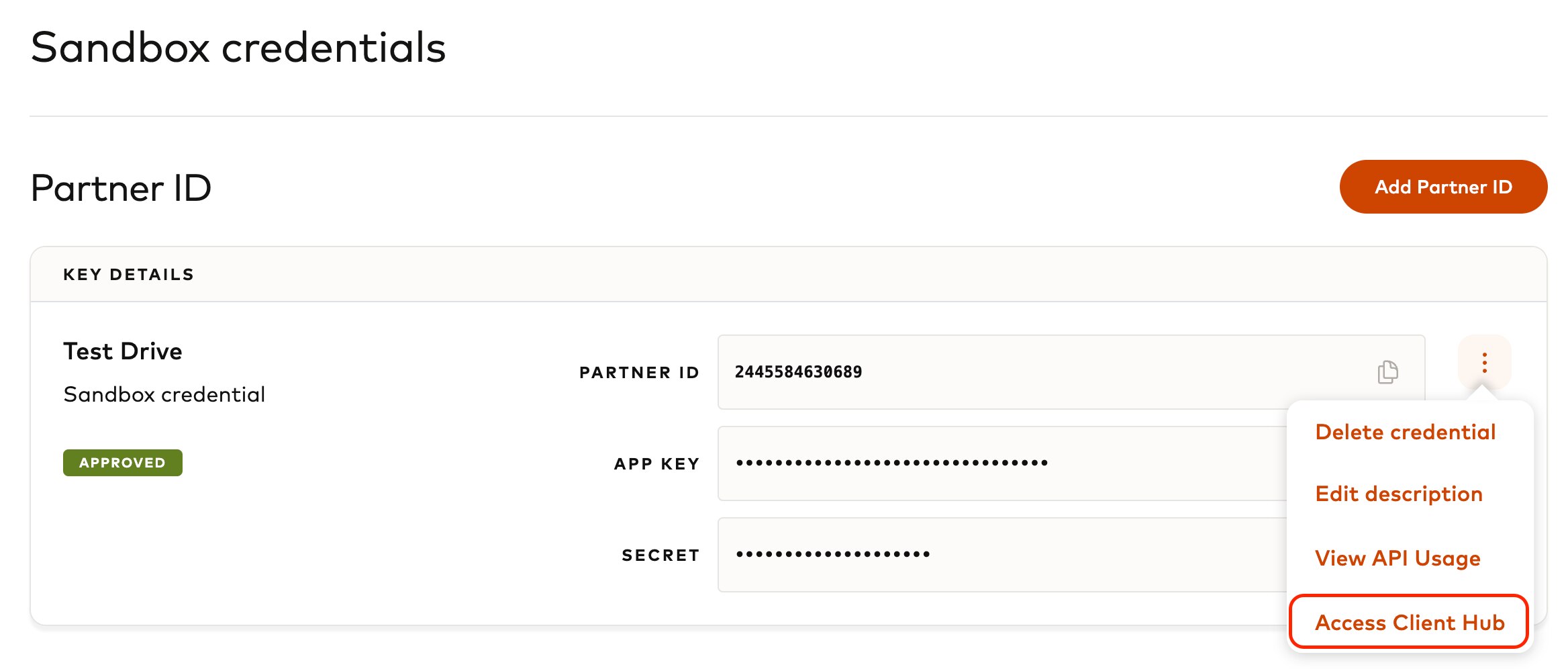
Task: Click the Partner ID value 2445584630689
Action: [x=798, y=372]
